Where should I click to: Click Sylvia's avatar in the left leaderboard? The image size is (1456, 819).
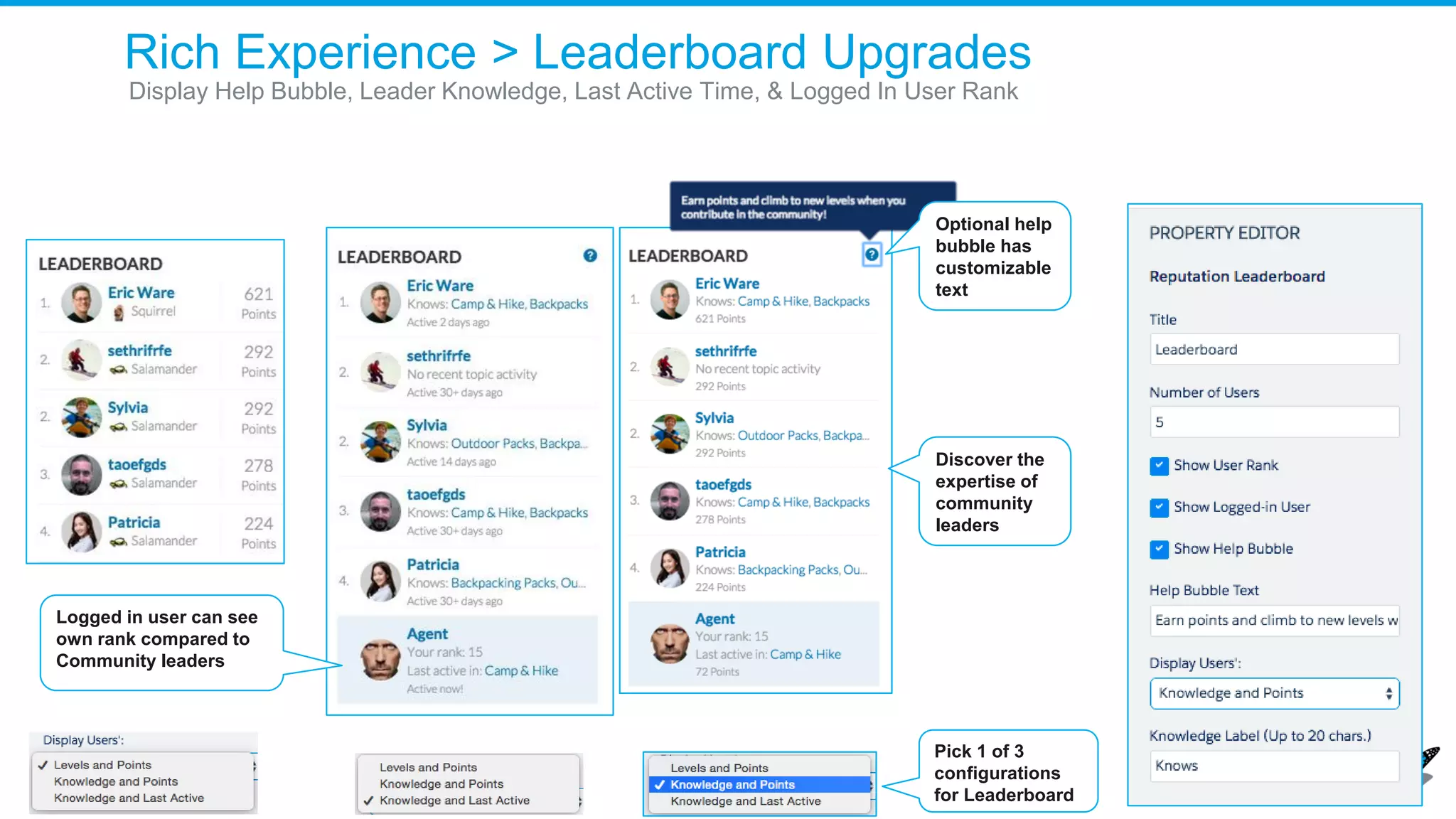[x=82, y=417]
